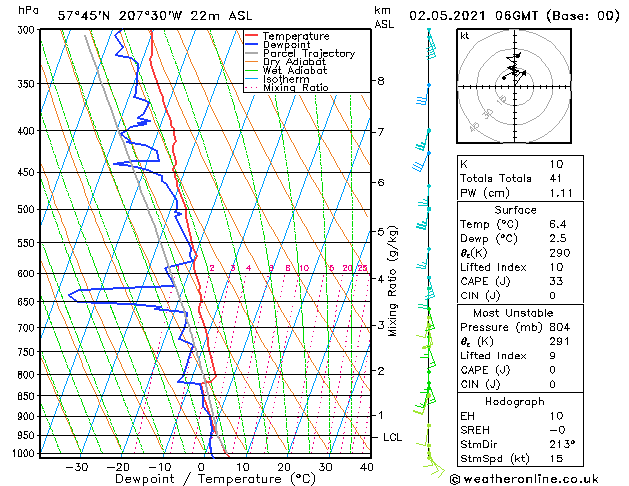Click the kt label in hodograph

click(x=465, y=36)
